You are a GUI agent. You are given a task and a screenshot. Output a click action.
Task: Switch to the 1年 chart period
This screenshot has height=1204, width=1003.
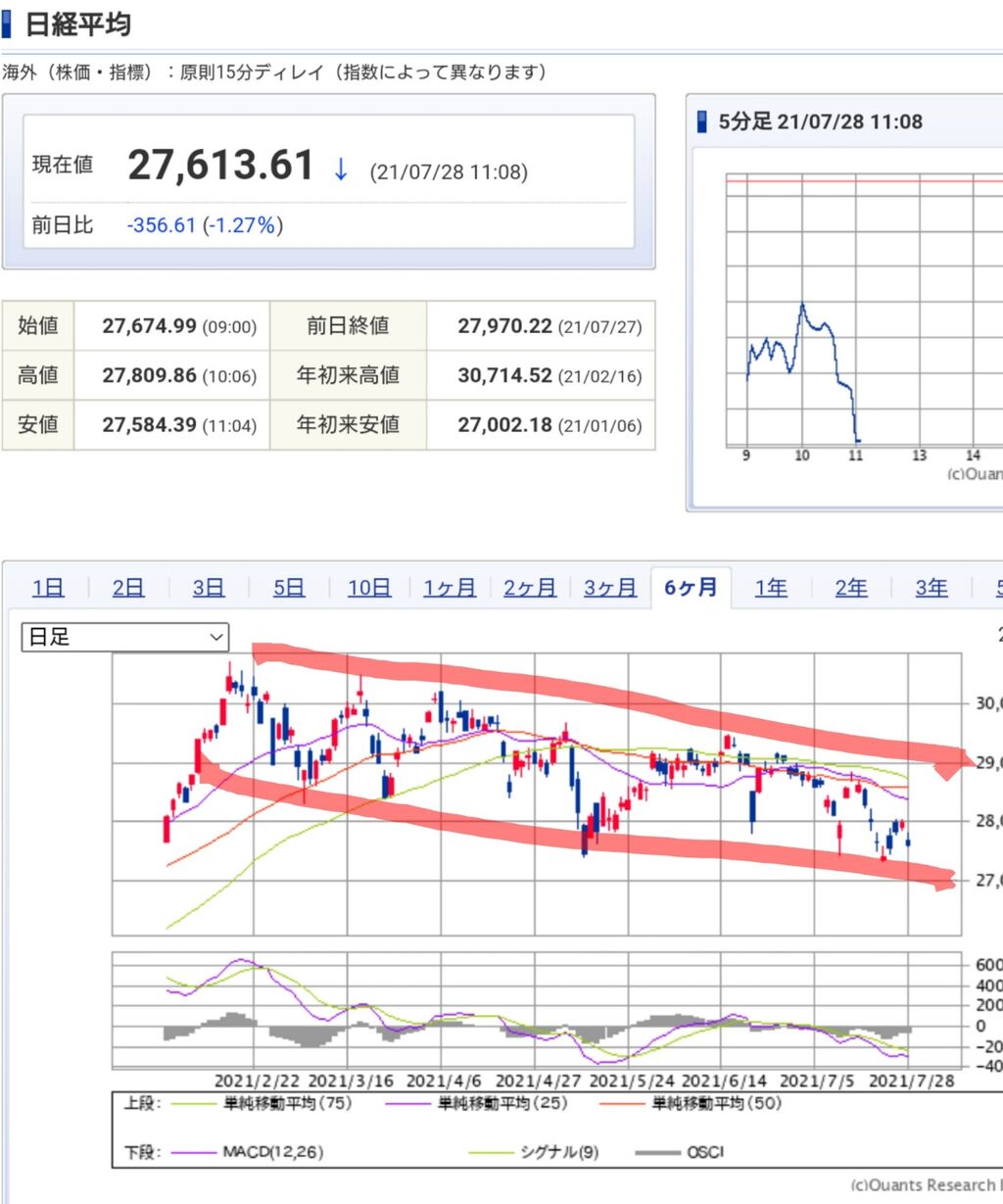771,588
